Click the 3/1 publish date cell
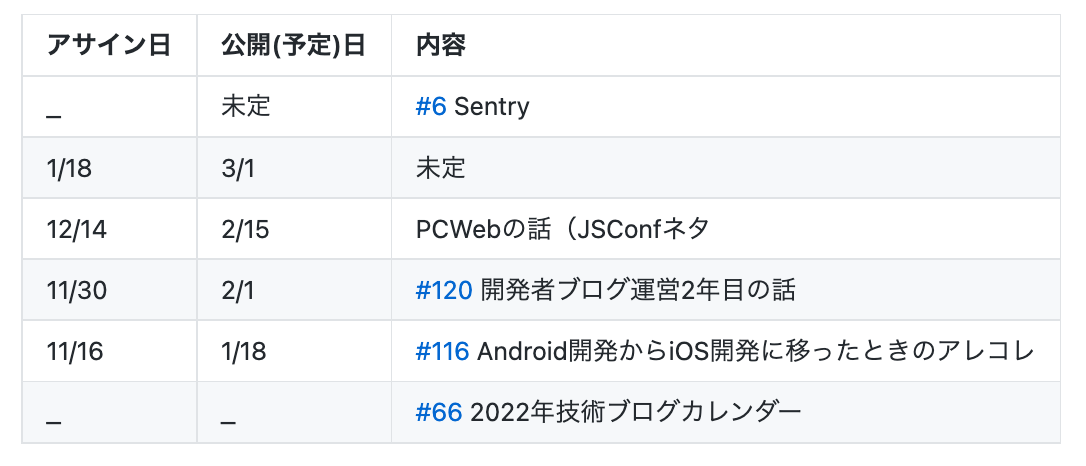Viewport: 1086px width, 466px height. (x=294, y=168)
